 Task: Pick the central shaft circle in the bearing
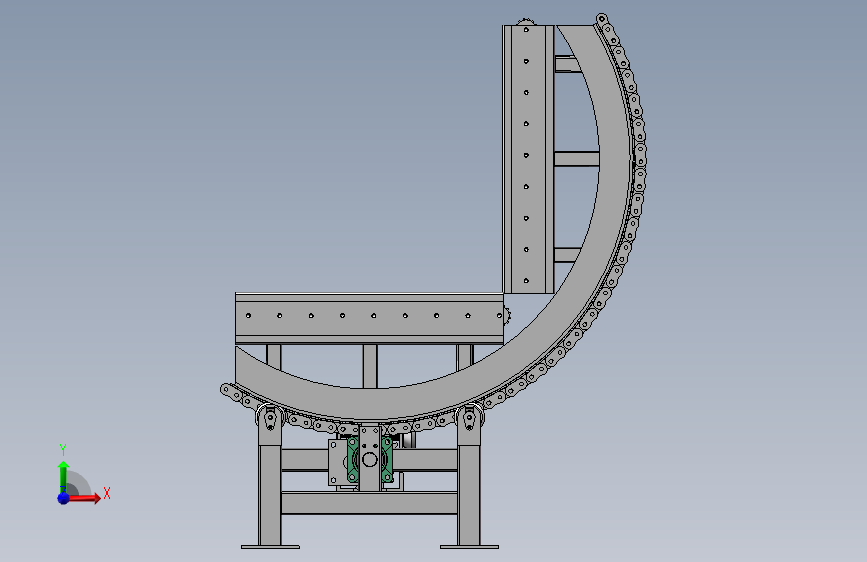pyautogui.click(x=369, y=459)
